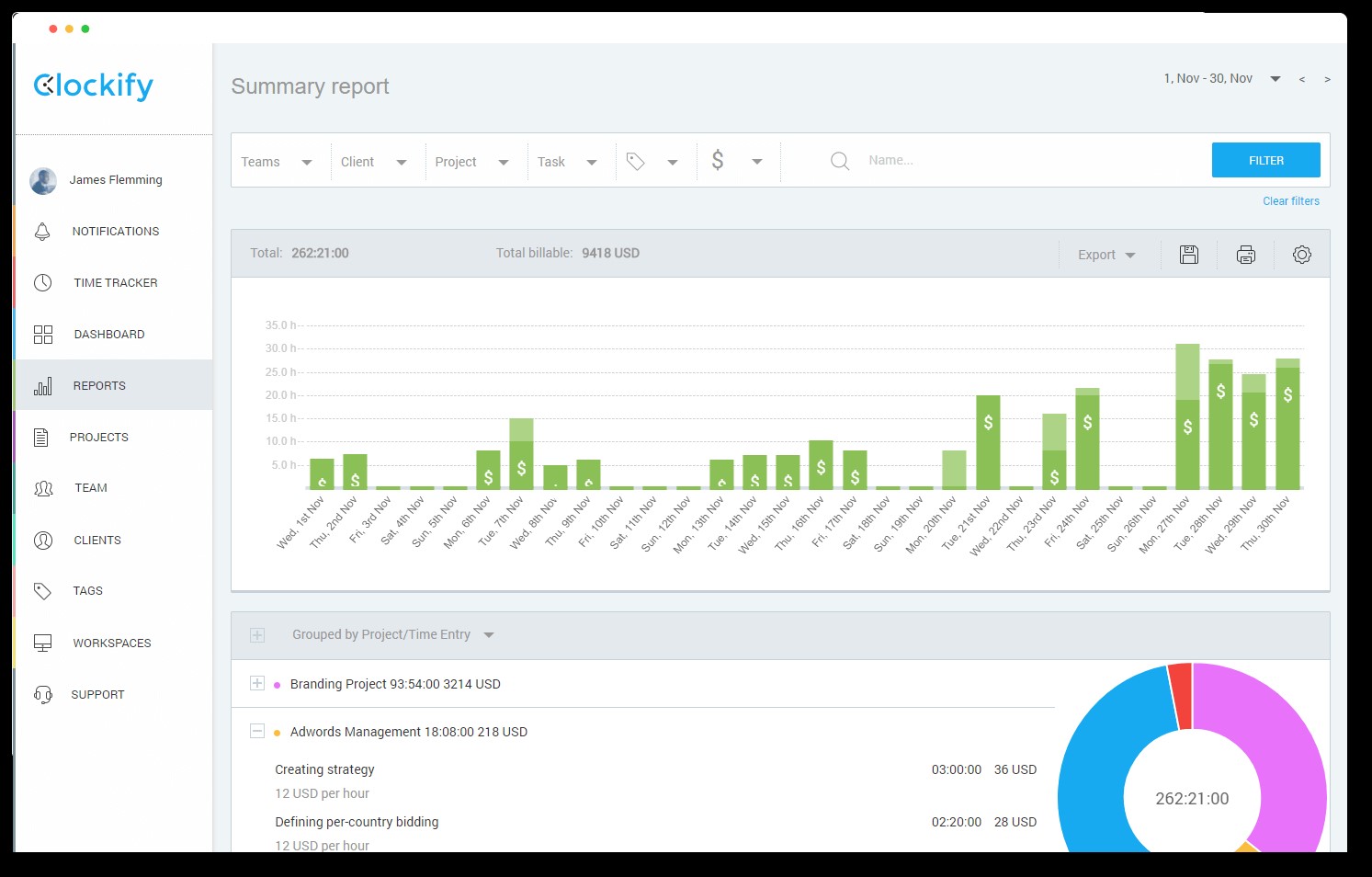Open report settings gear icon
This screenshot has height=877, width=1372.
pos(1301,255)
